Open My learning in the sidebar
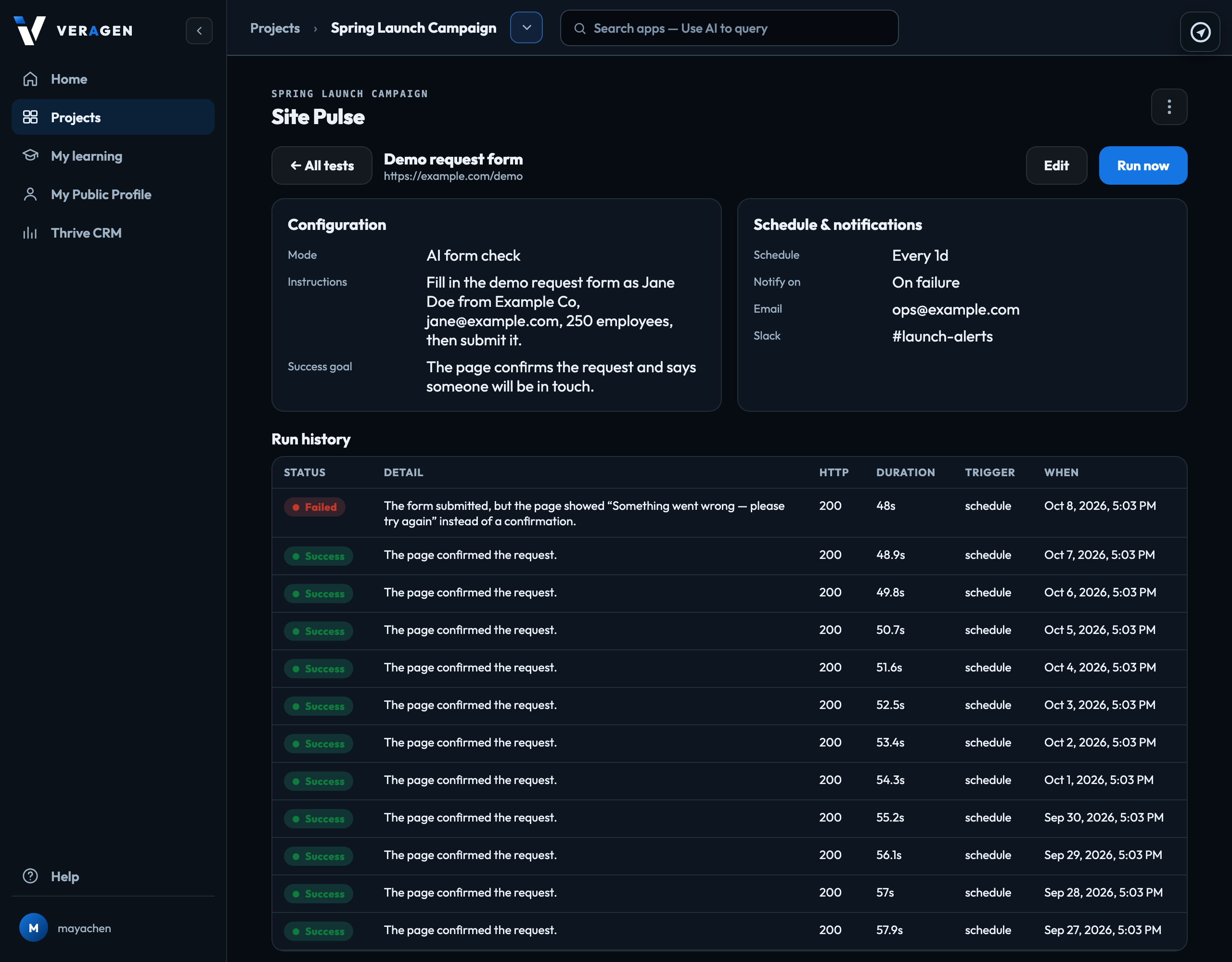This screenshot has width=1232, height=962. pyautogui.click(x=113, y=156)
